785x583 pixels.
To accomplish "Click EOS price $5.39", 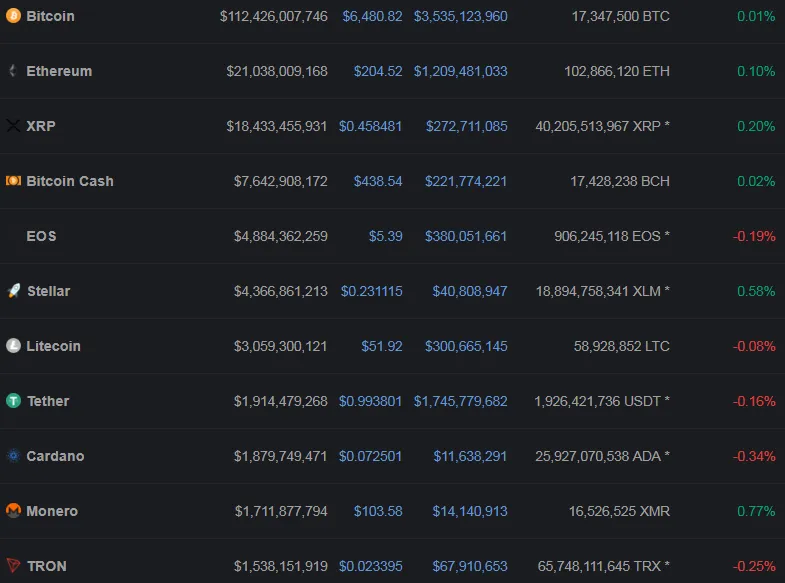I will click(385, 236).
